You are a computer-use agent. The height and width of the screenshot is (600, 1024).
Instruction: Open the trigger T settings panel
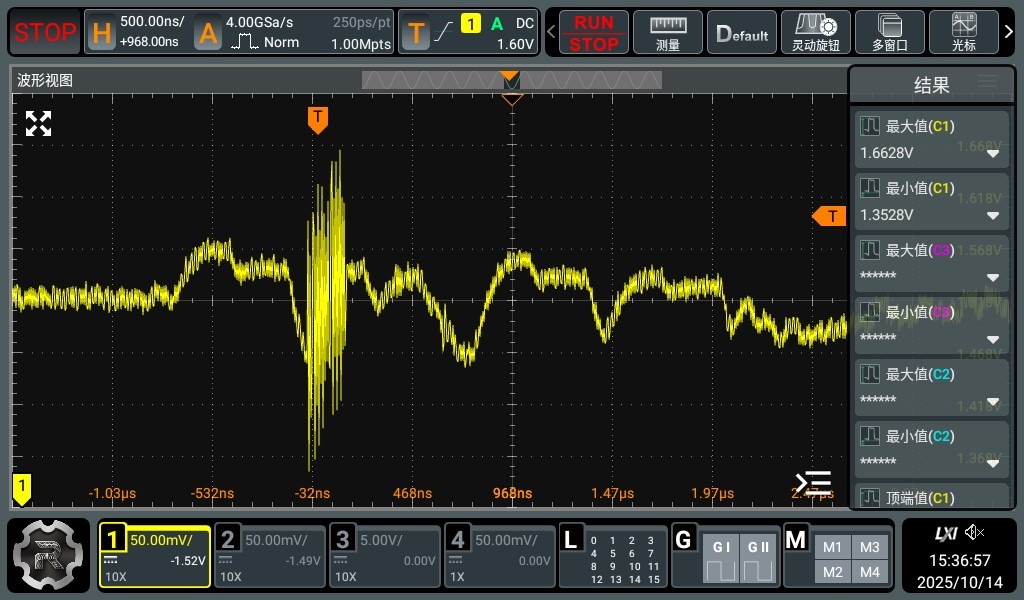pos(468,32)
